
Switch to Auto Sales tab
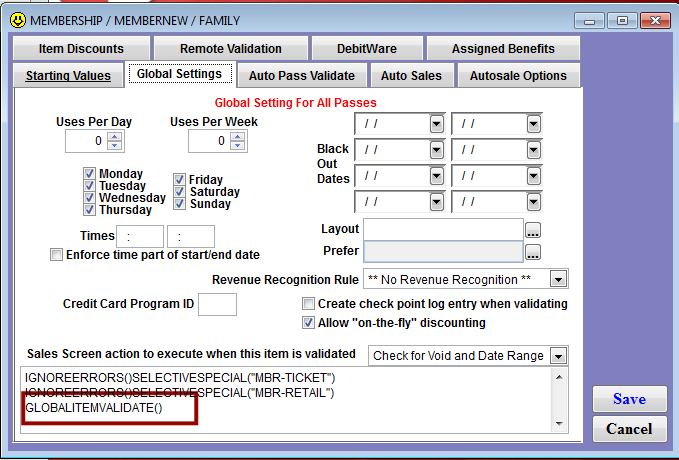click(x=411, y=75)
